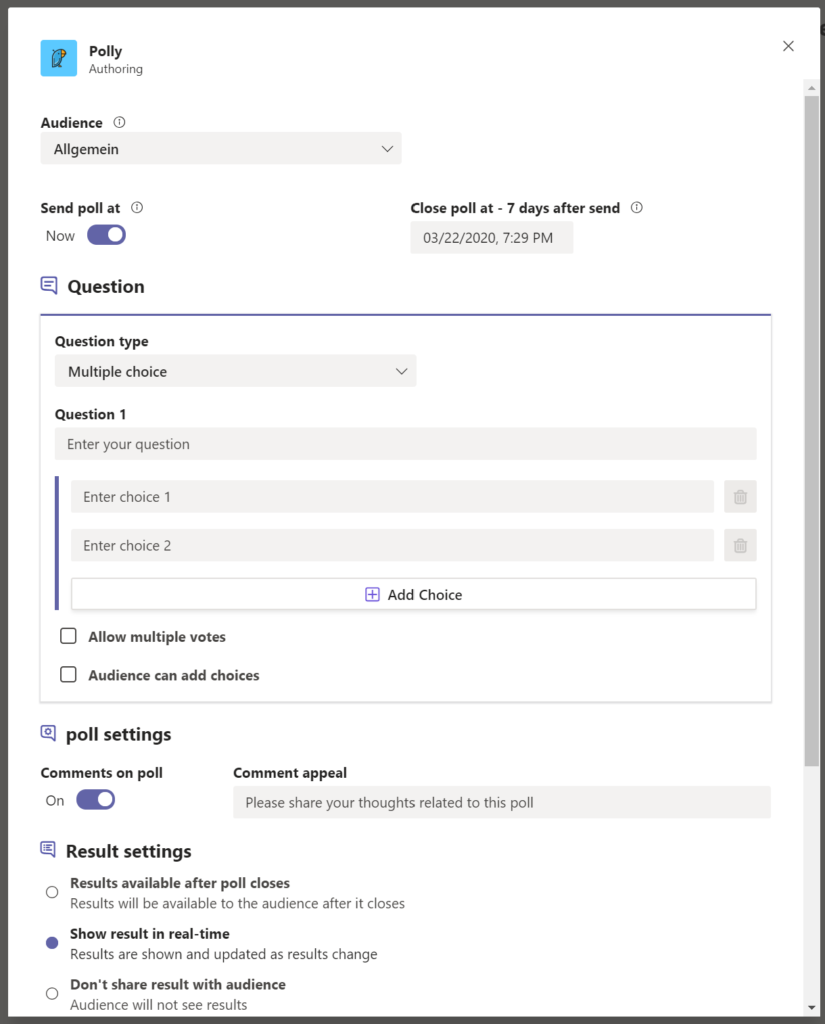
Task: Enable Audience can add choices
Action: point(68,674)
